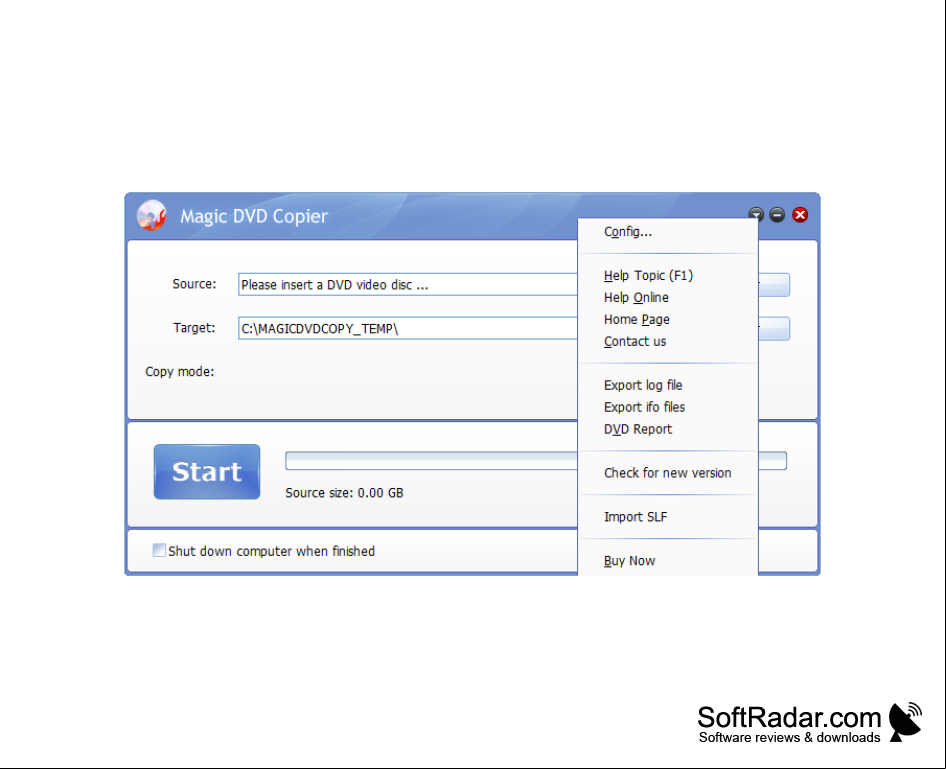Click the Source size: 0.00 GB text
Image resolution: width=946 pixels, height=769 pixels.
(344, 493)
